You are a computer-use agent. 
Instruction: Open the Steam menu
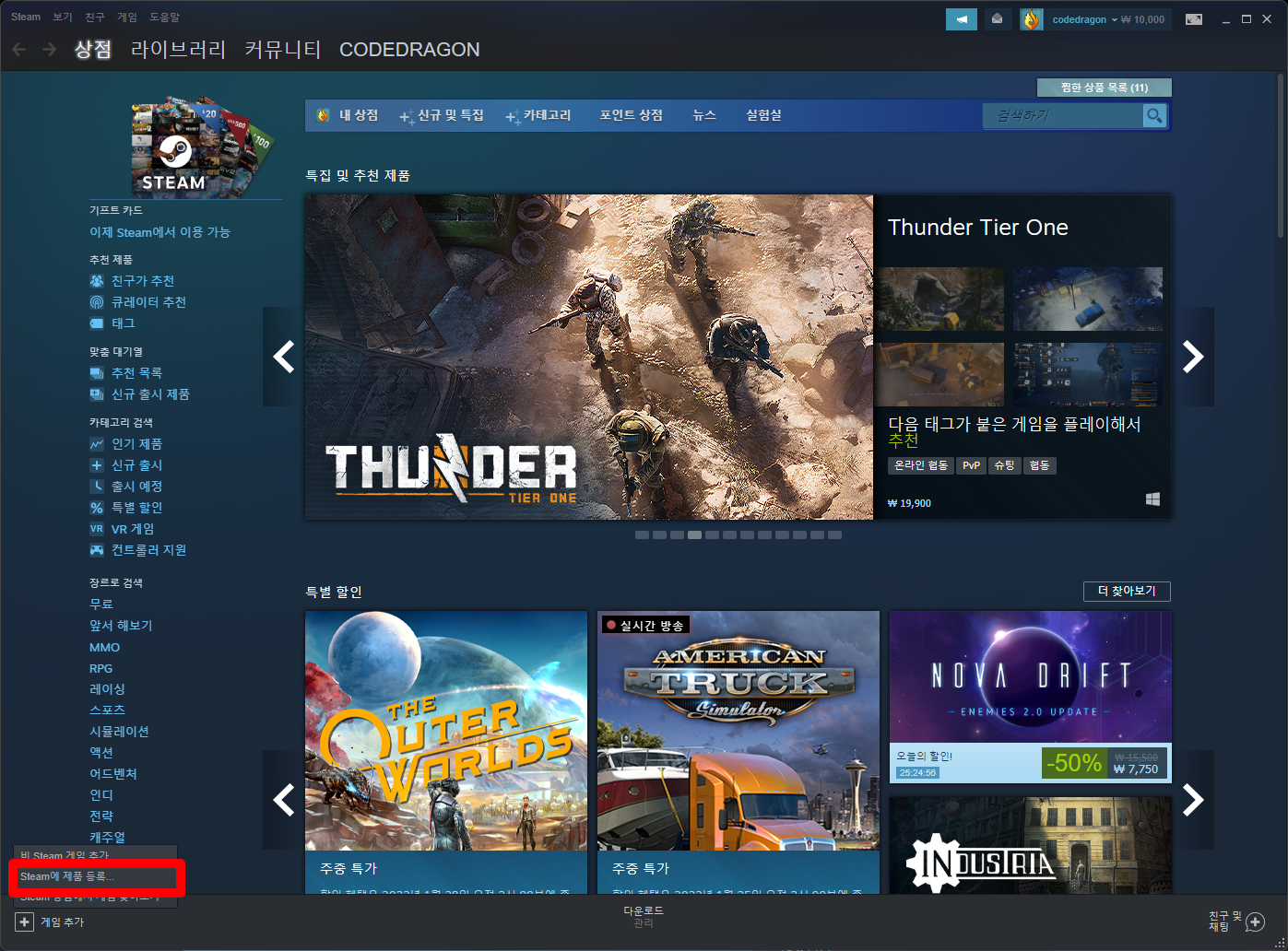click(x=26, y=17)
